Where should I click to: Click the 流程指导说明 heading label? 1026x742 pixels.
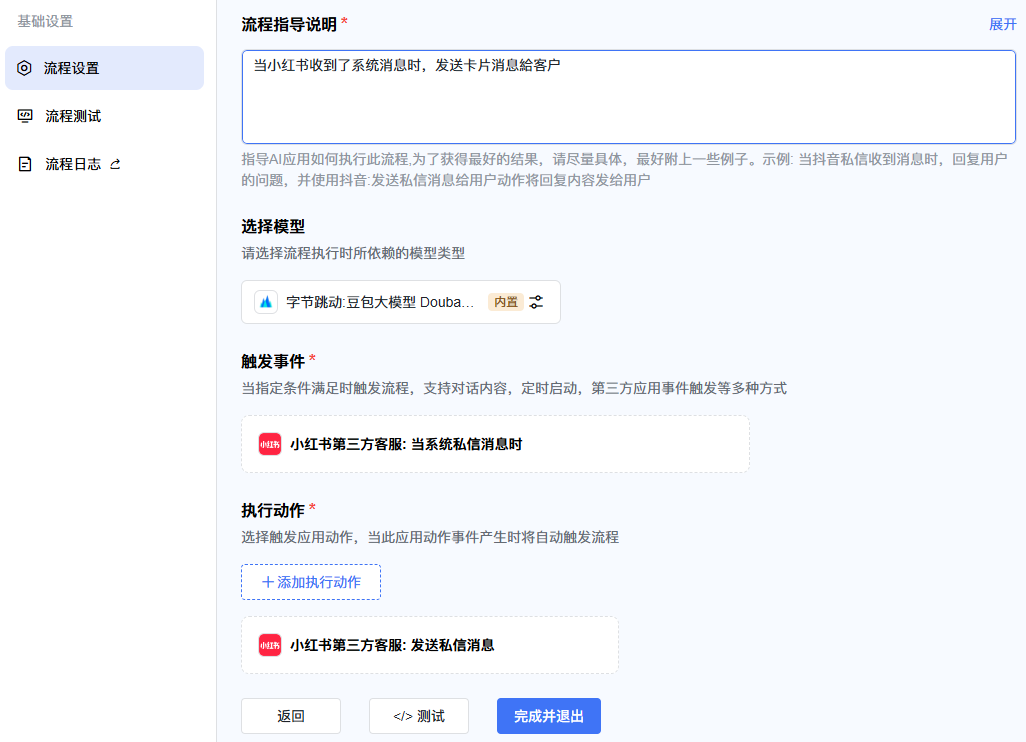click(289, 25)
